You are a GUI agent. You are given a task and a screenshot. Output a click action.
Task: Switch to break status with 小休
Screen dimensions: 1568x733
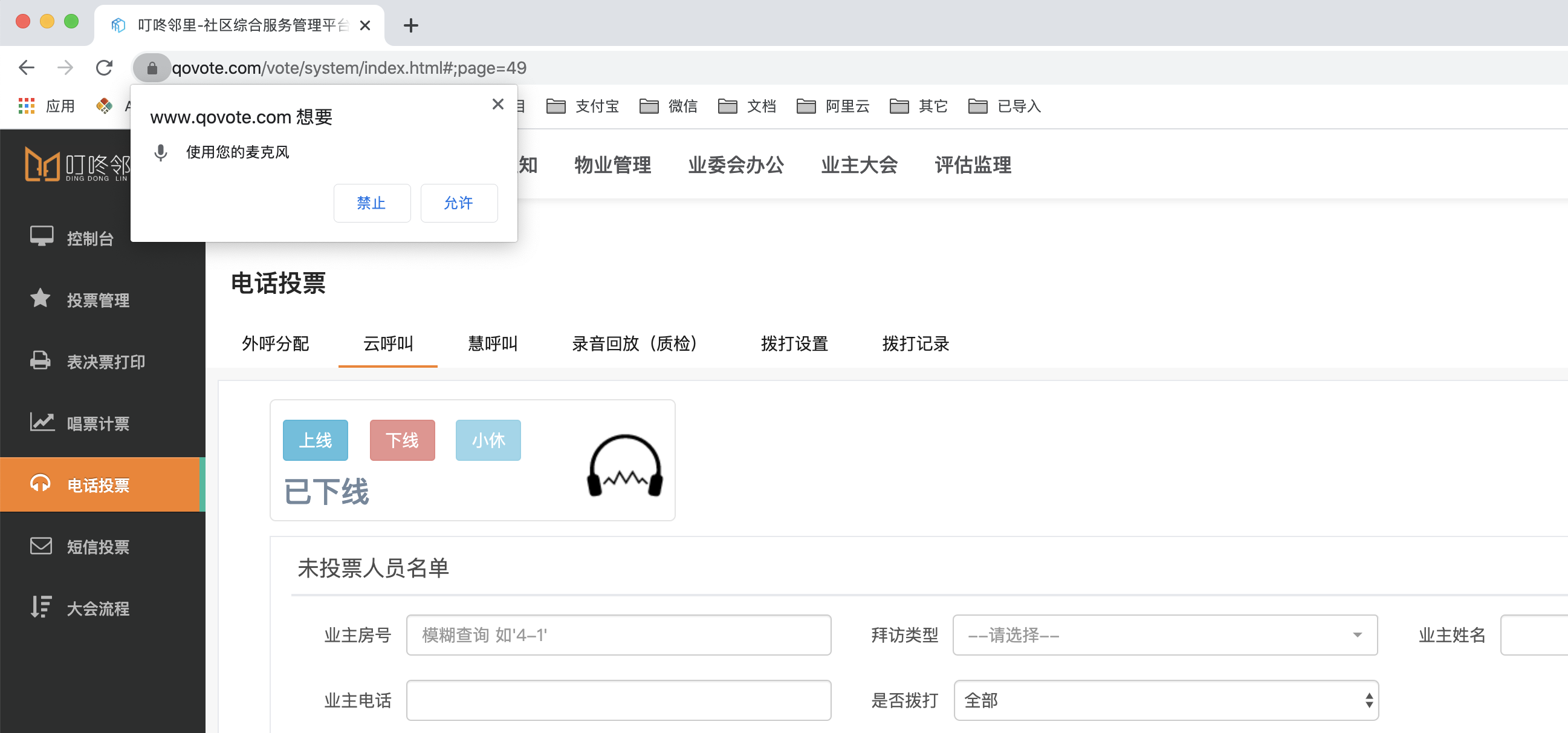click(488, 440)
